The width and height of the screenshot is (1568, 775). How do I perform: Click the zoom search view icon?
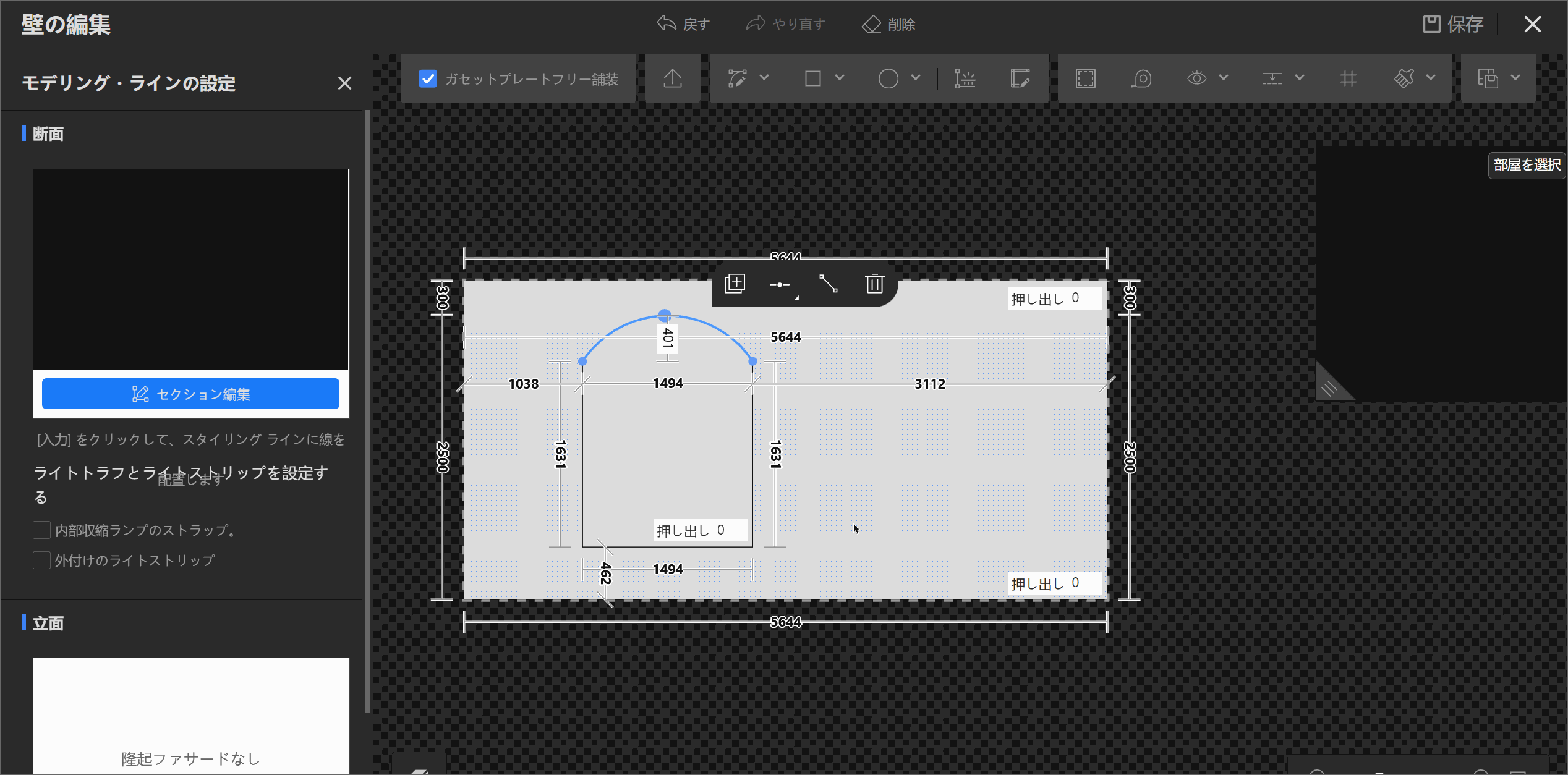(1141, 78)
